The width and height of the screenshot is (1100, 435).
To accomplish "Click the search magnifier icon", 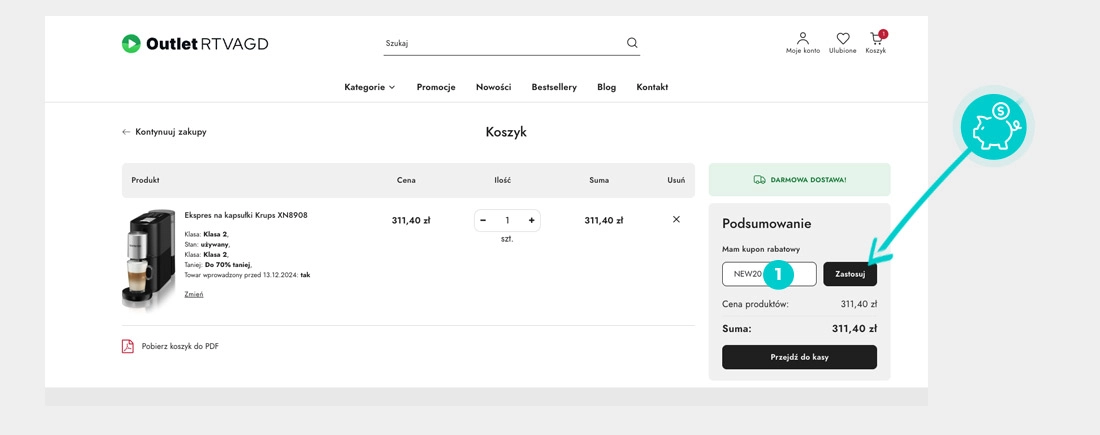I will tap(632, 43).
